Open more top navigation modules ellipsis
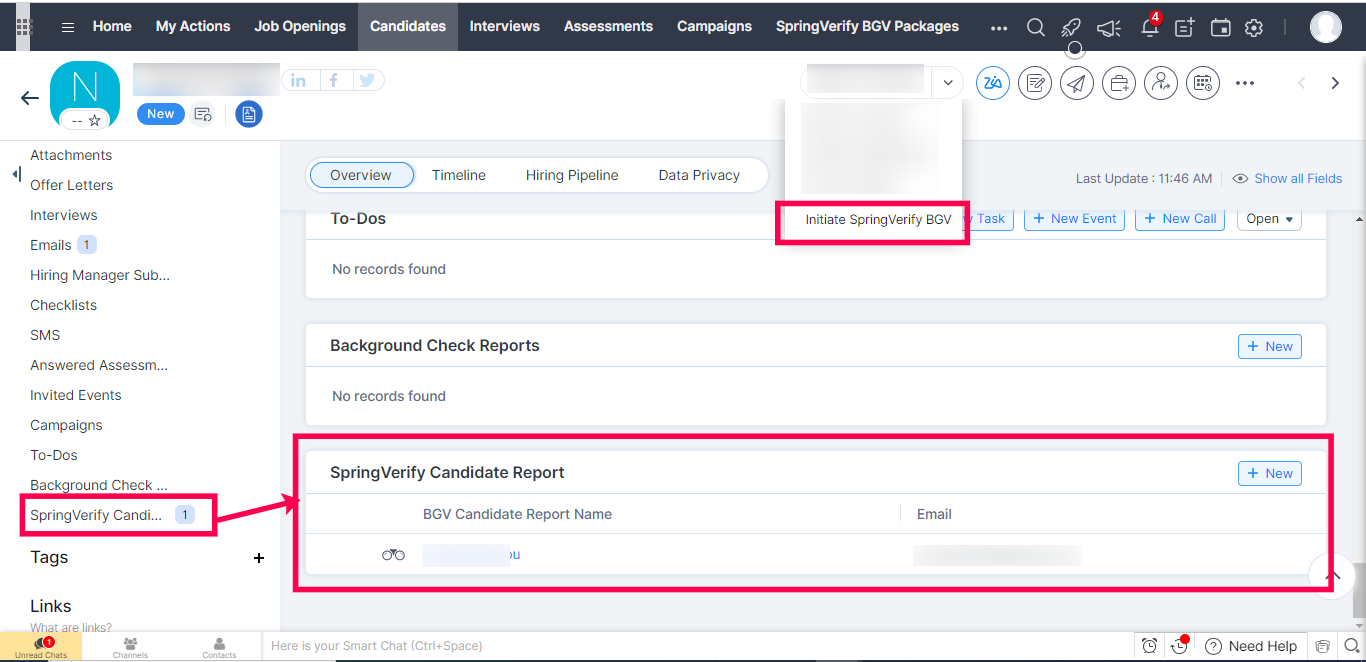Screen dimensions: 1366x662 (x=999, y=28)
